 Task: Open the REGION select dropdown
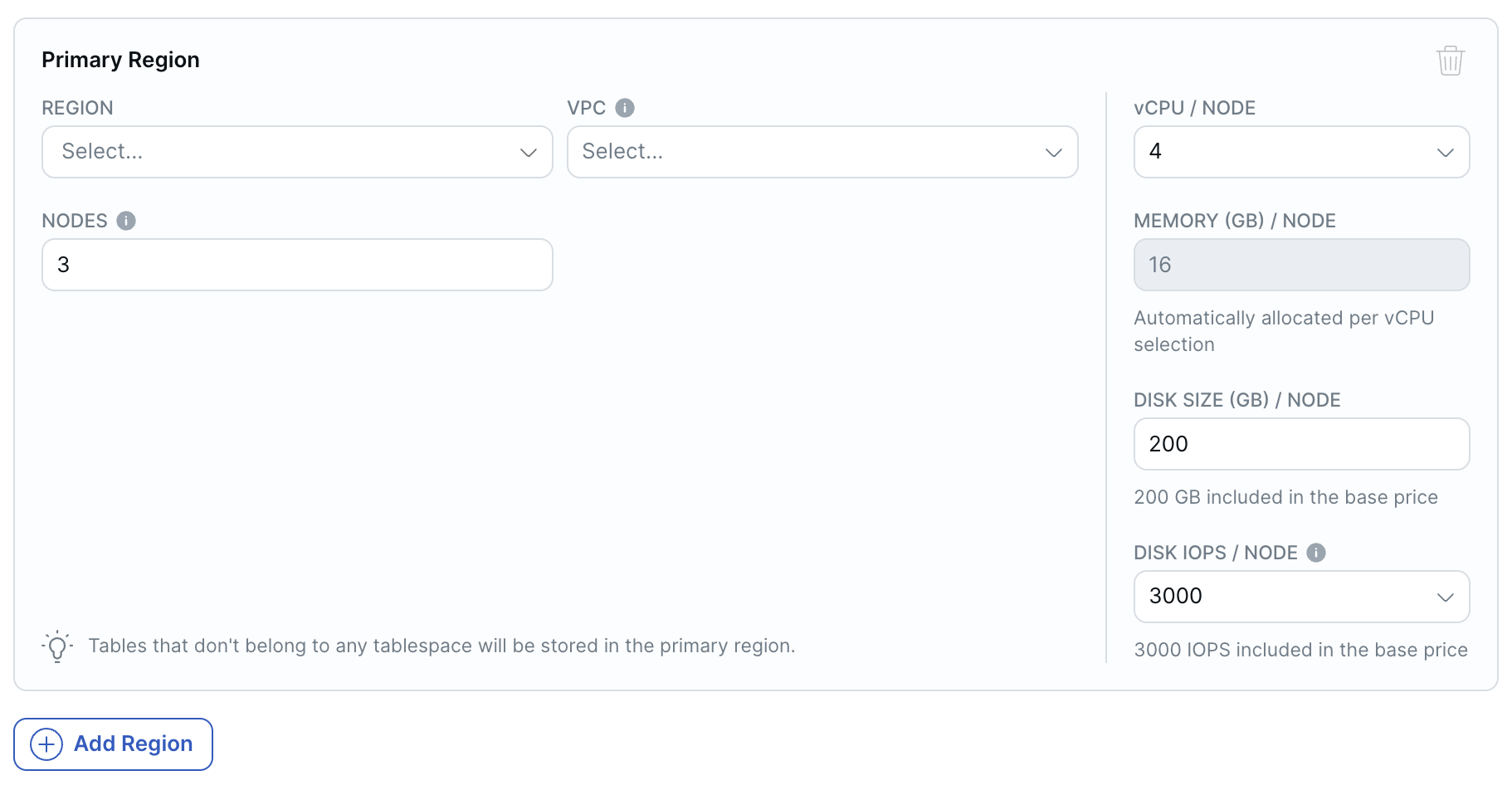[x=296, y=152]
